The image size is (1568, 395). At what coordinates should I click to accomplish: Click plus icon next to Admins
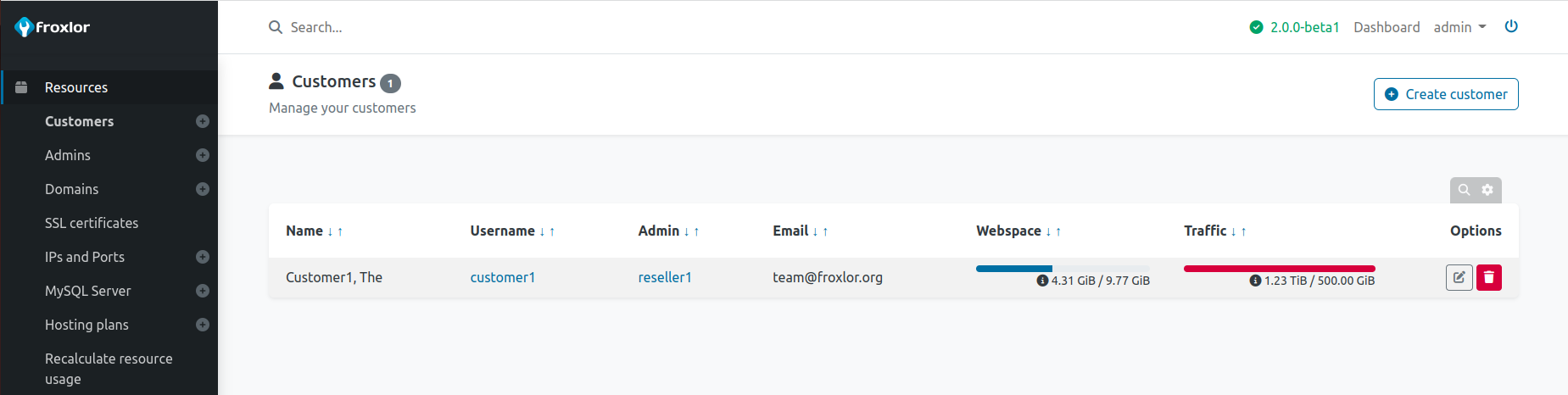pyautogui.click(x=202, y=155)
